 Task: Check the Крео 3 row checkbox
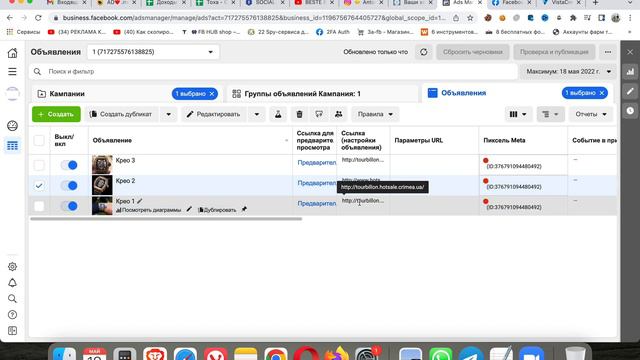[x=39, y=165]
